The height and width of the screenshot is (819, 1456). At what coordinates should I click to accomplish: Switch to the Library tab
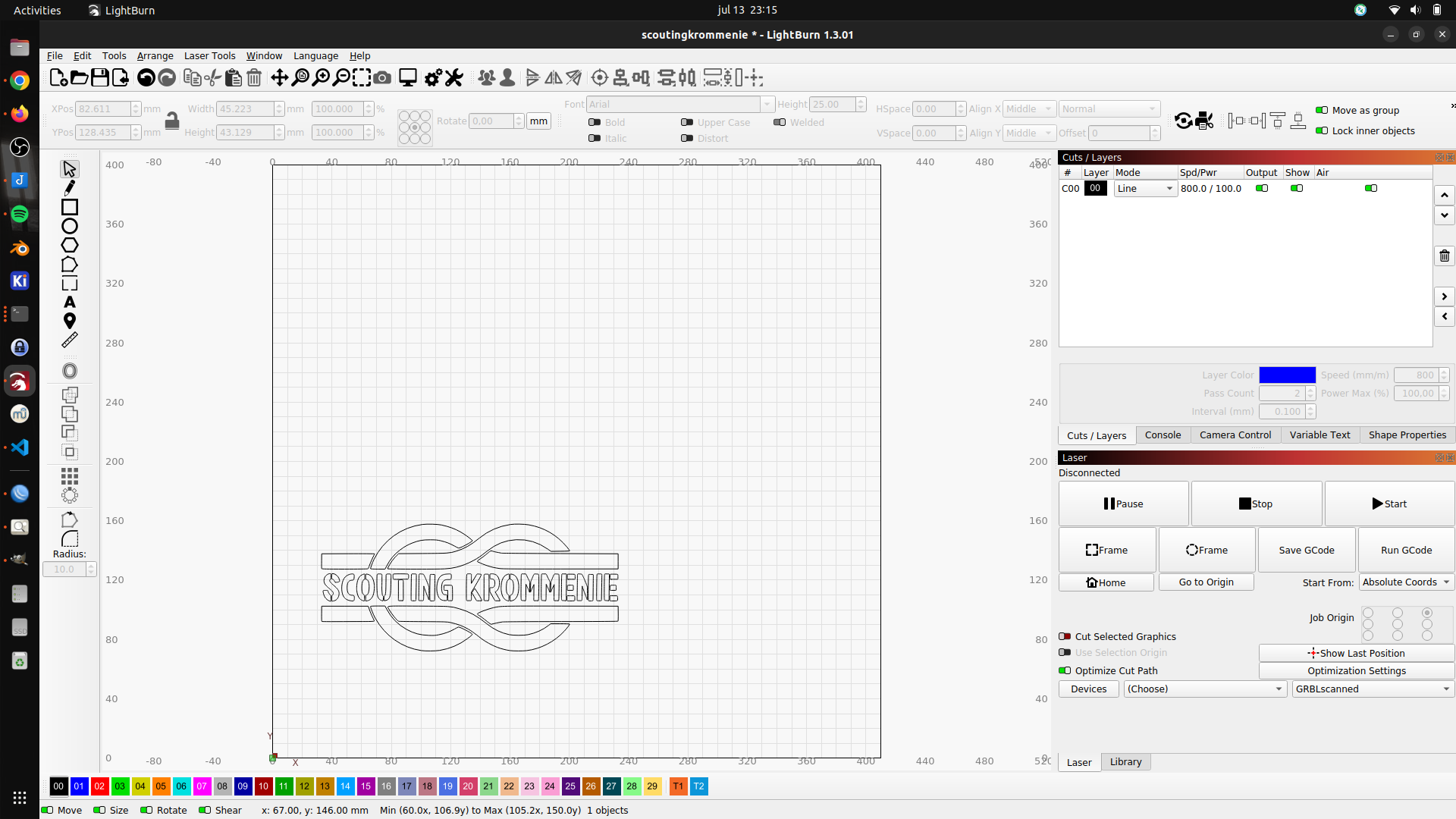coord(1125,761)
